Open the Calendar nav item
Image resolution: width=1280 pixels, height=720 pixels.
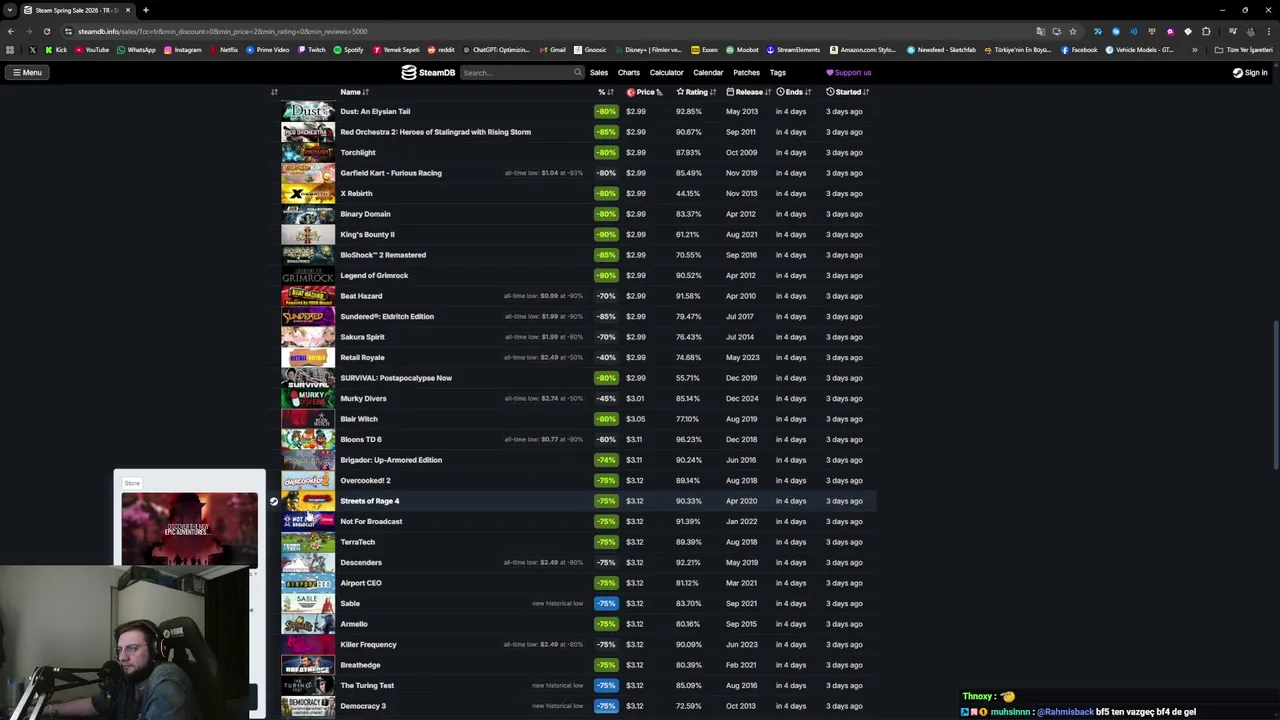[708, 72]
